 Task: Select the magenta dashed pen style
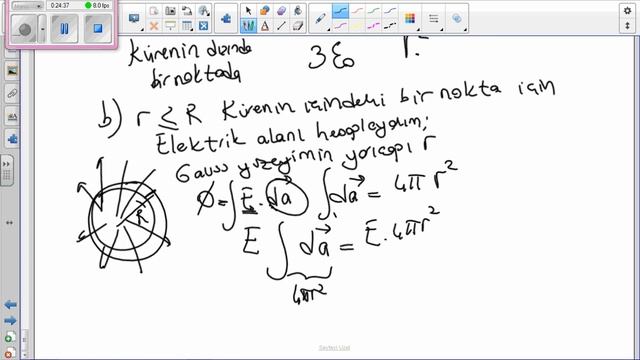(x=373, y=26)
